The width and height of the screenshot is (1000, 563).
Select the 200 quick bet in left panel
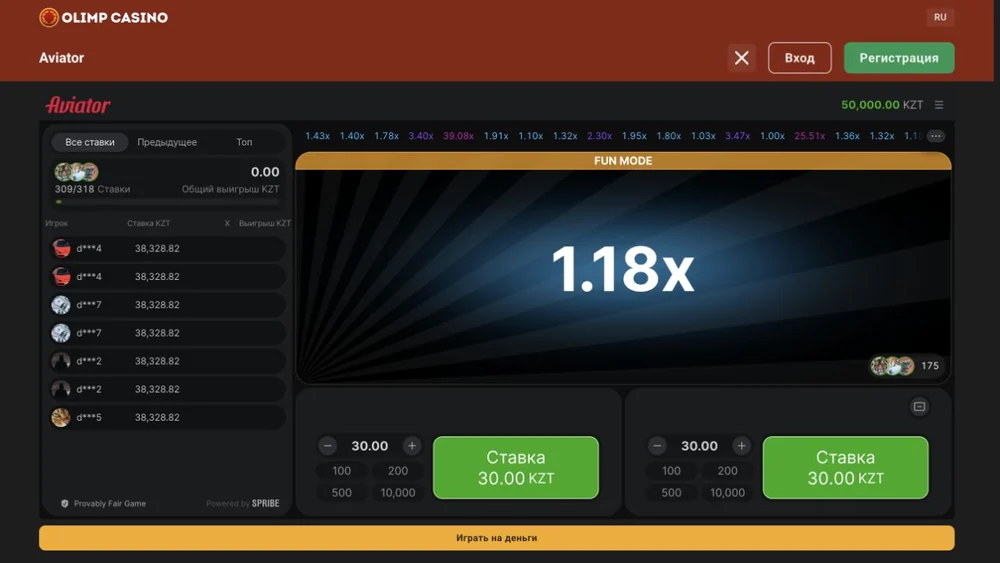(398, 471)
